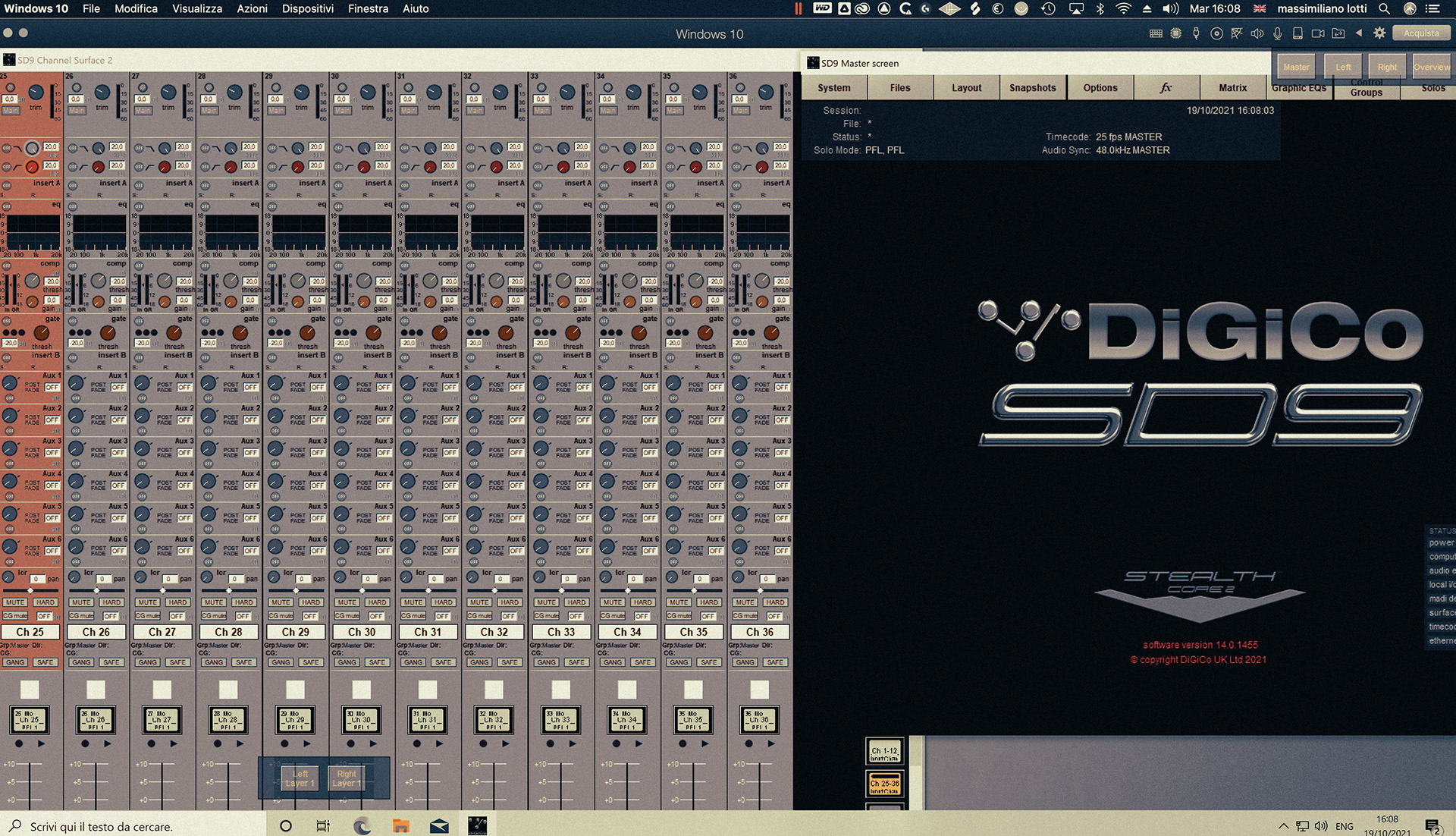Click the Windows search box in taskbar
Image resolution: width=1456 pixels, height=836 pixels.
133,826
